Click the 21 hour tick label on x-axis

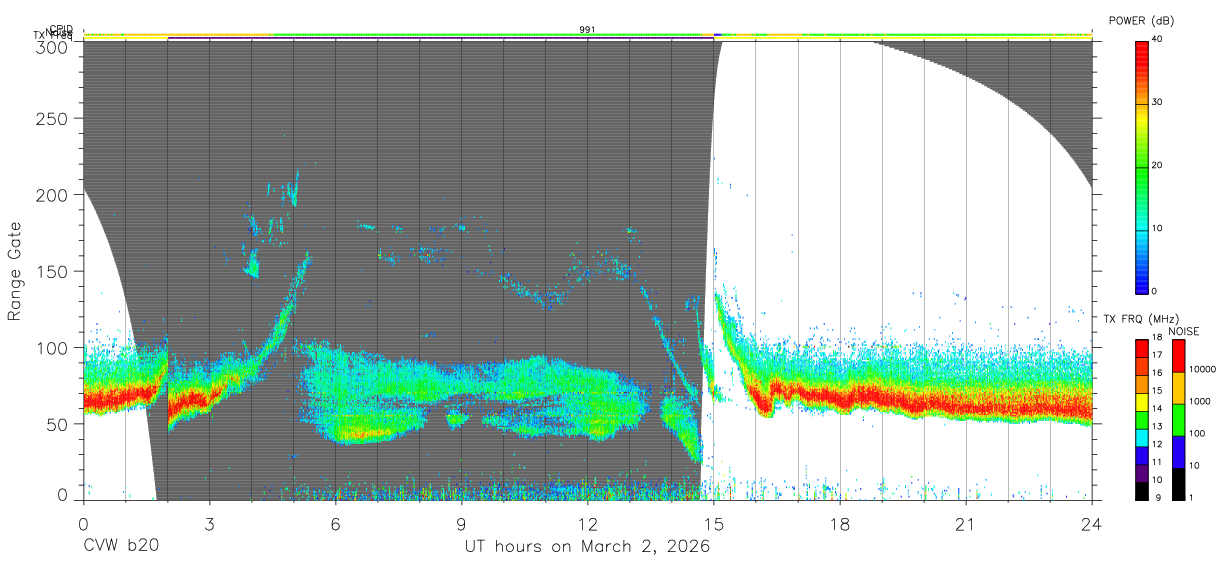966,523
